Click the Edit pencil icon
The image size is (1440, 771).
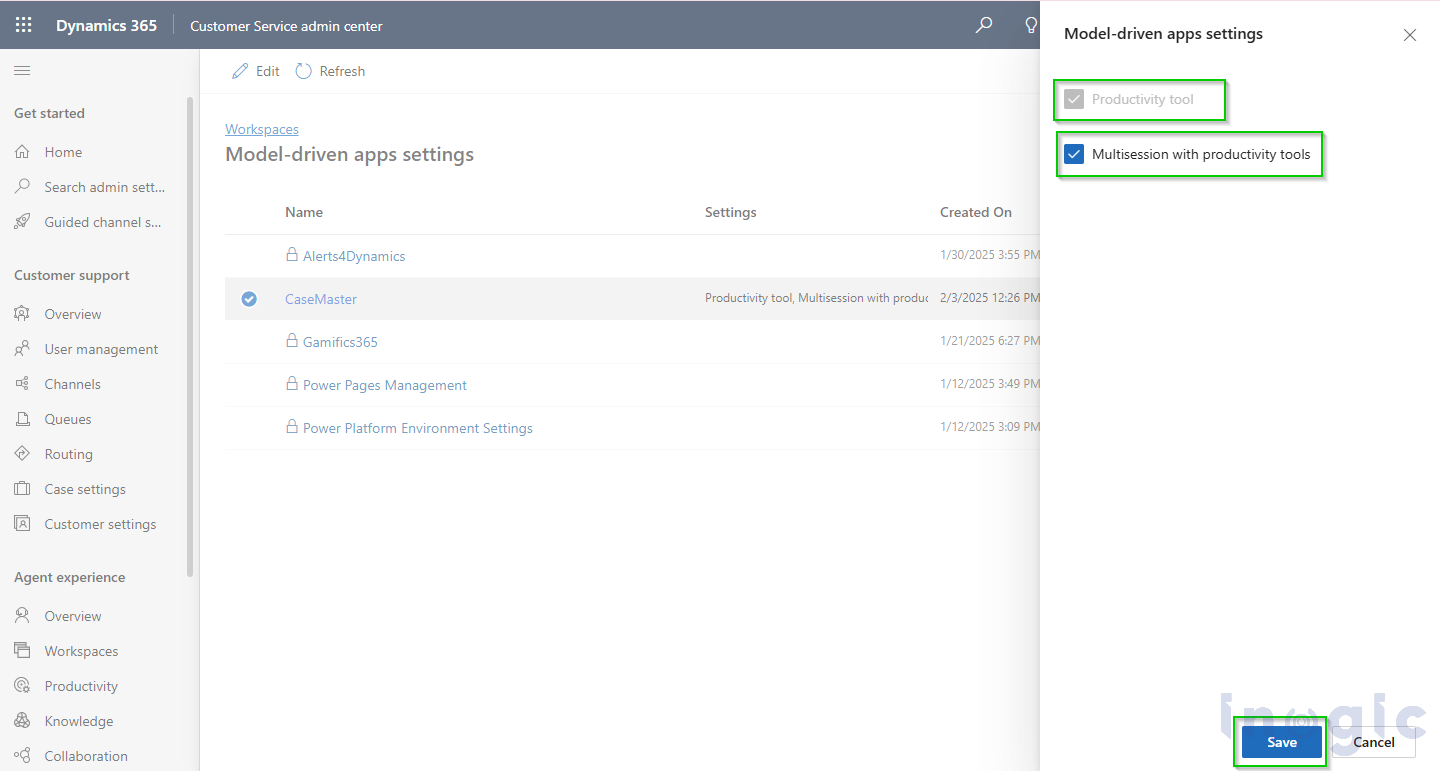[x=240, y=71]
